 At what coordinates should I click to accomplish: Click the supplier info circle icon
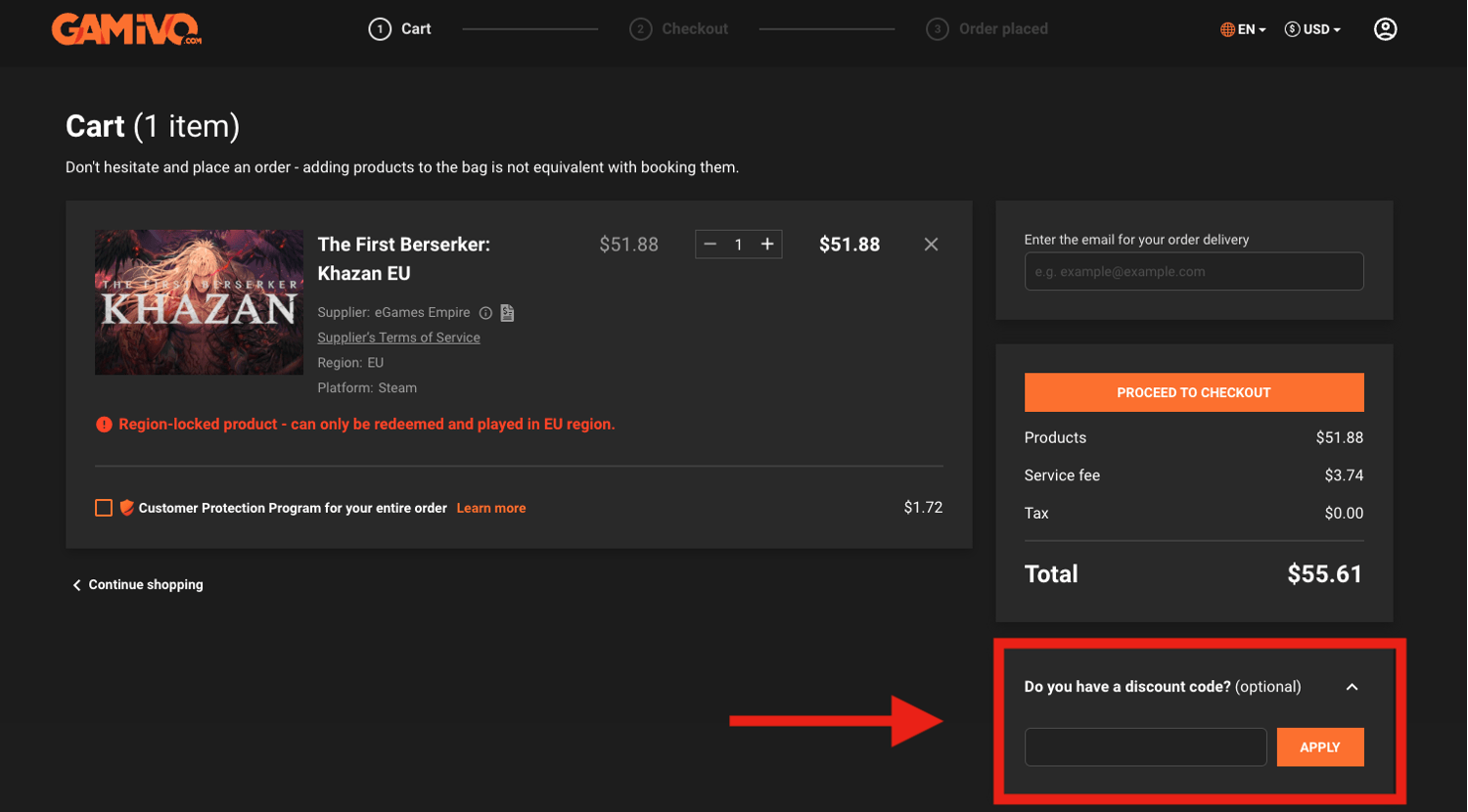coord(485,313)
